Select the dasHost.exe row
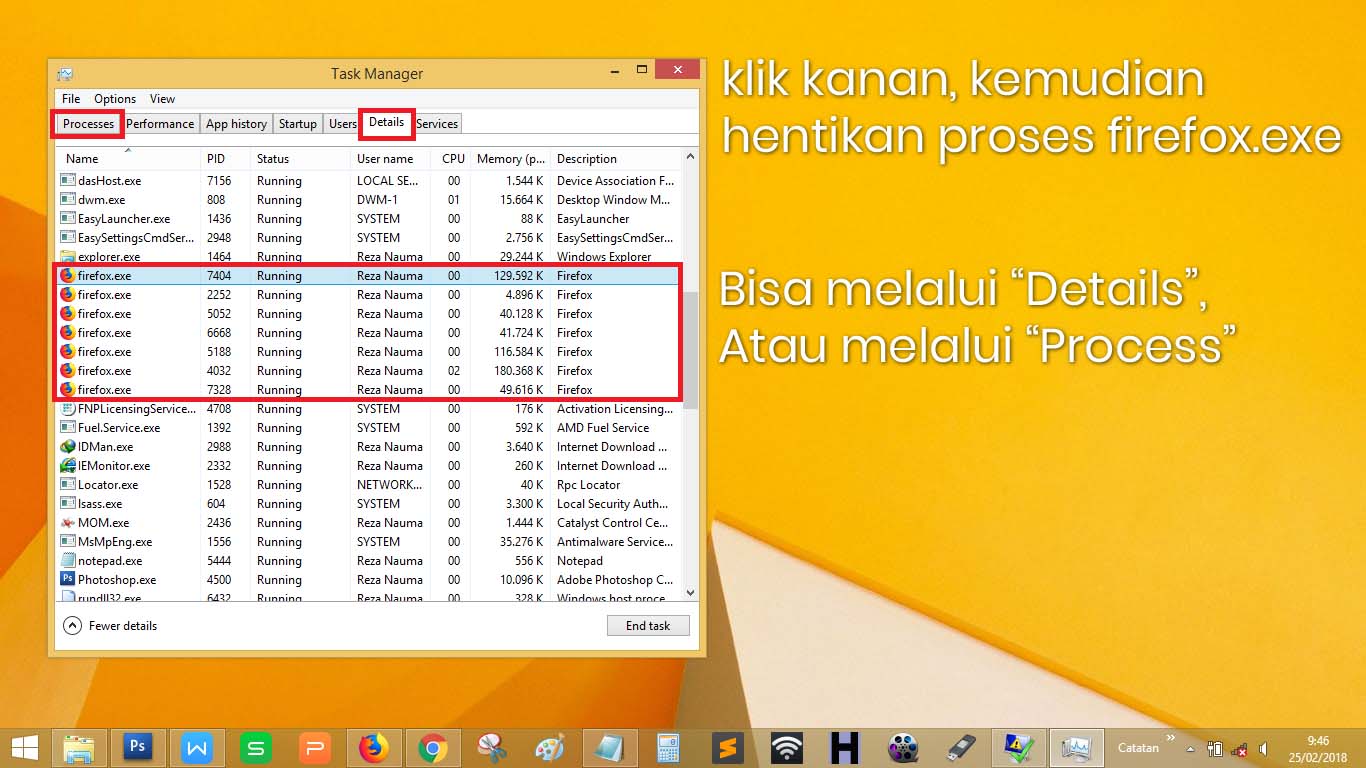 click(x=369, y=180)
